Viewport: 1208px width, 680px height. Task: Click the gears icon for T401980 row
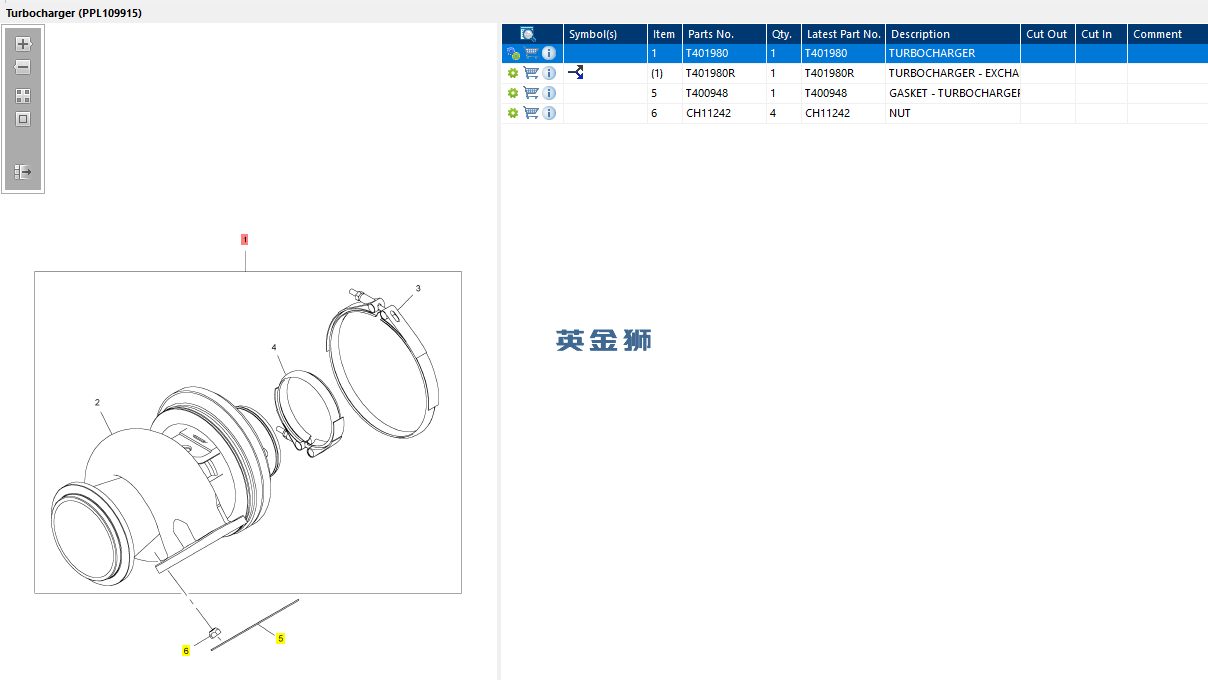click(513, 53)
